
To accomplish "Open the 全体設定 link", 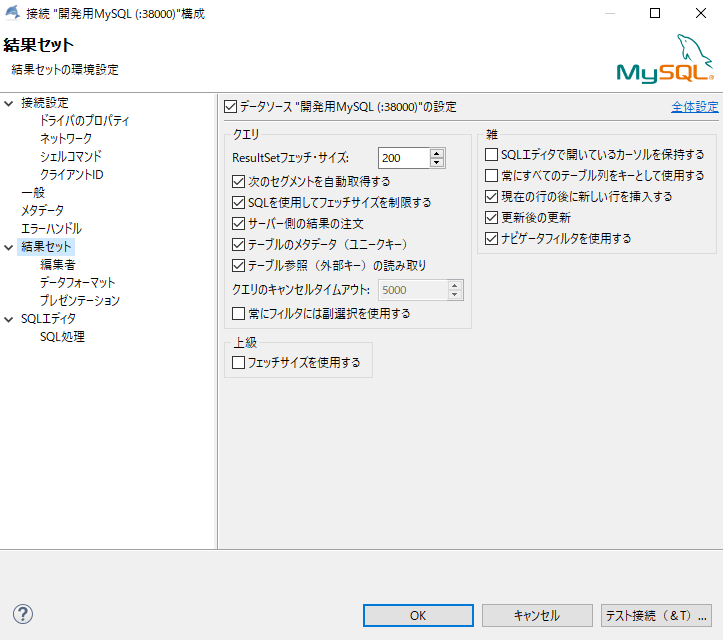I will [694, 107].
